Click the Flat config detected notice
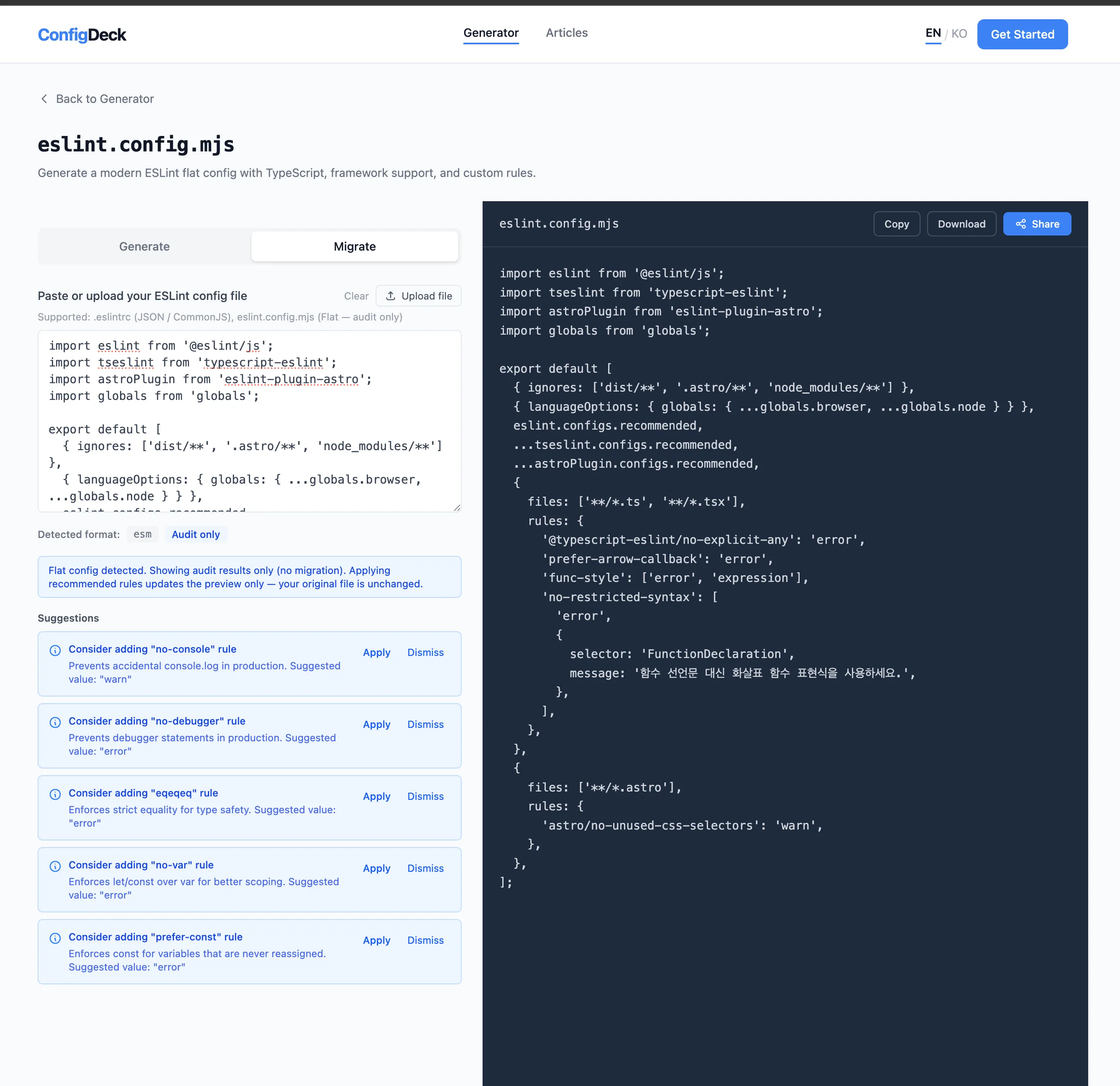The width and height of the screenshot is (1120, 1086). click(249, 577)
